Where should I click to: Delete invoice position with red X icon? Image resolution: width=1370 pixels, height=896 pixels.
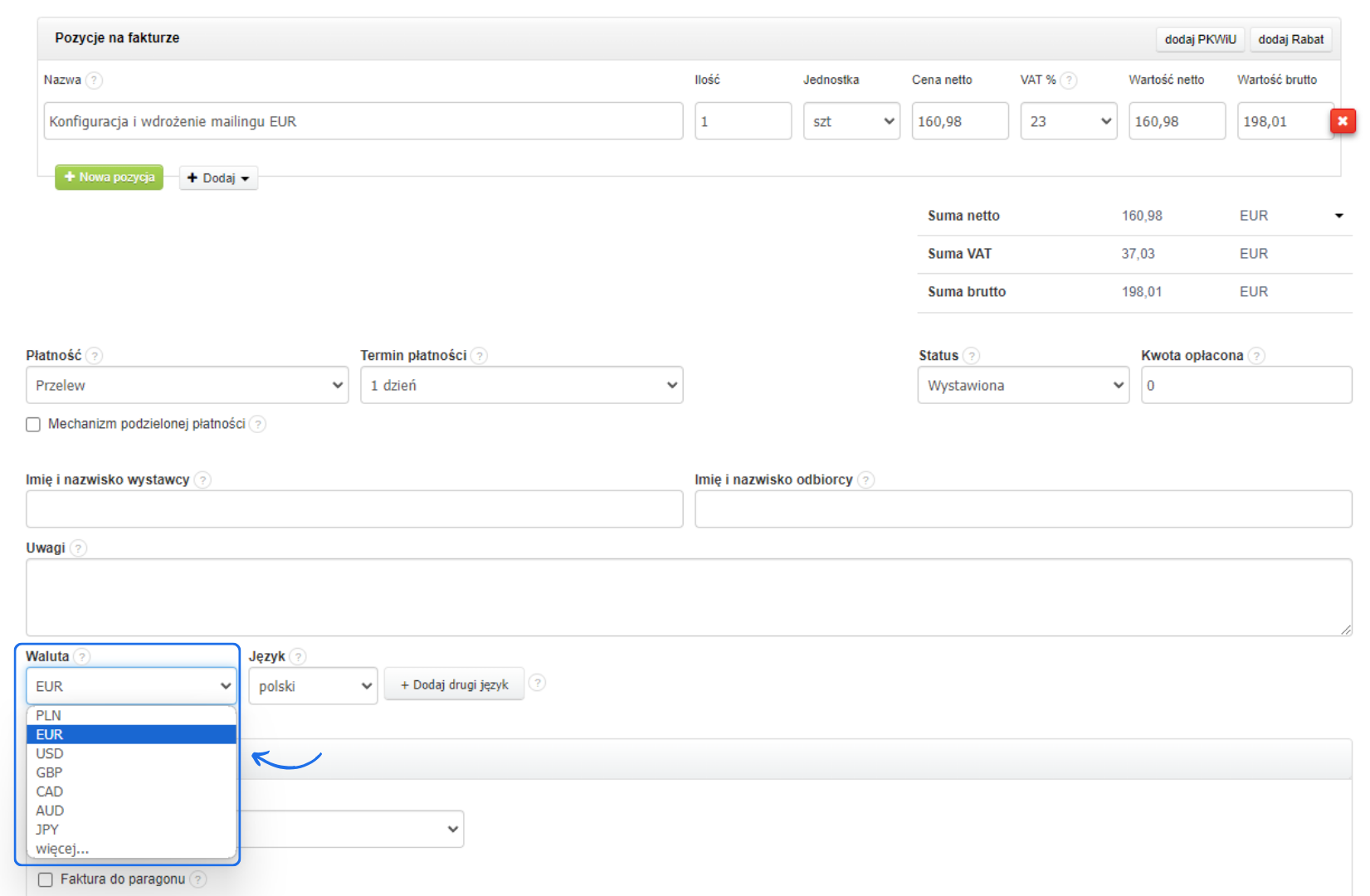(x=1342, y=121)
